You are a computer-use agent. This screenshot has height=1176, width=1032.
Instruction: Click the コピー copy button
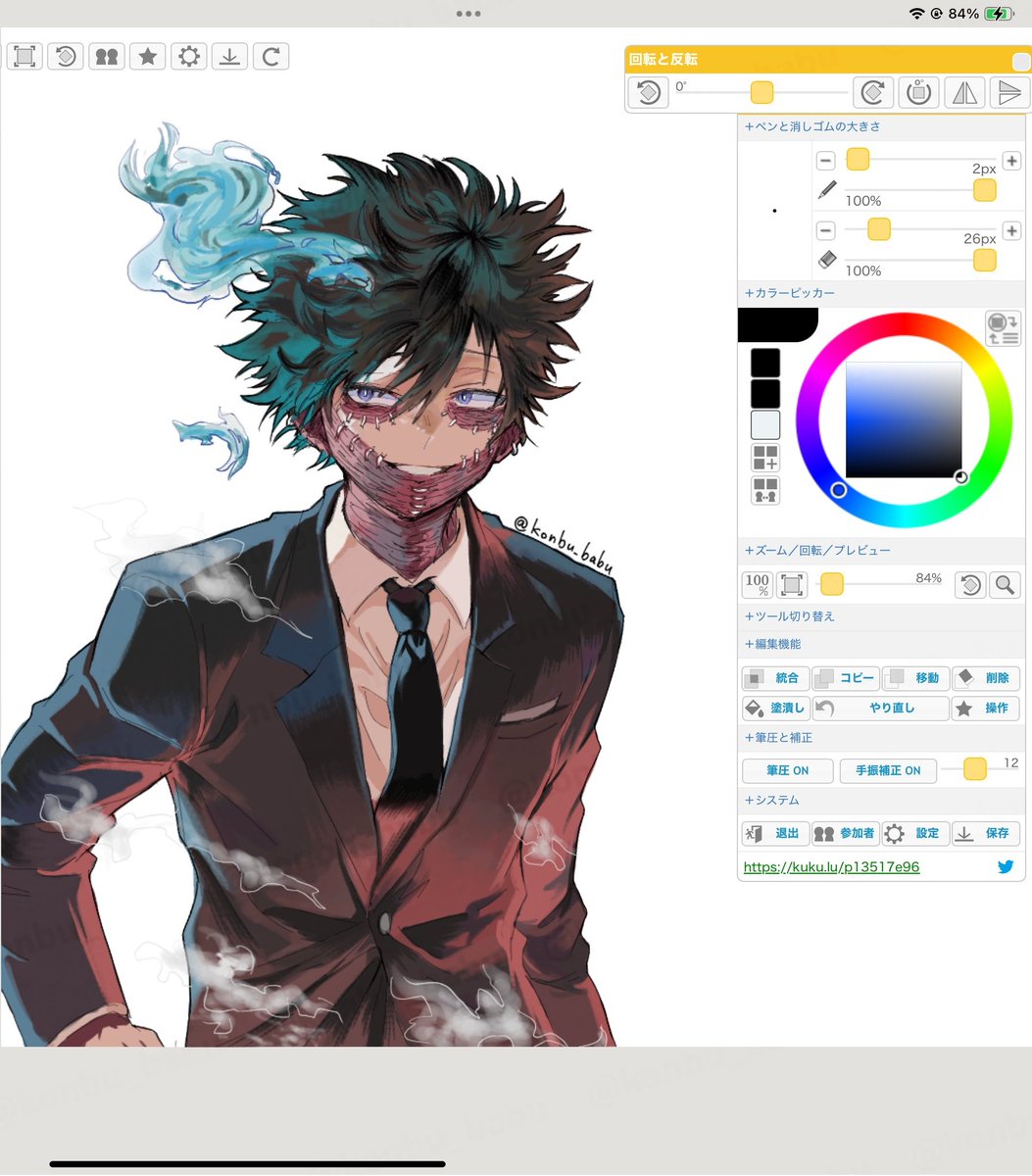[846, 678]
